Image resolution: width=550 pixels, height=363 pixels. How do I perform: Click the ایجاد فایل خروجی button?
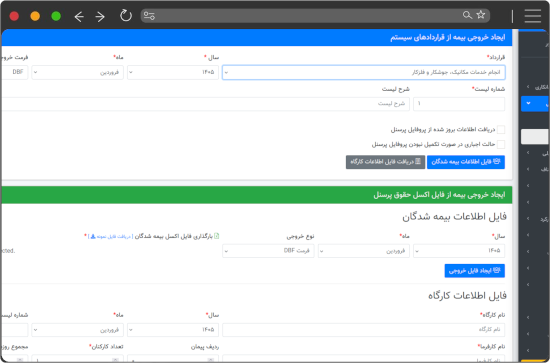pyautogui.click(x=475, y=271)
